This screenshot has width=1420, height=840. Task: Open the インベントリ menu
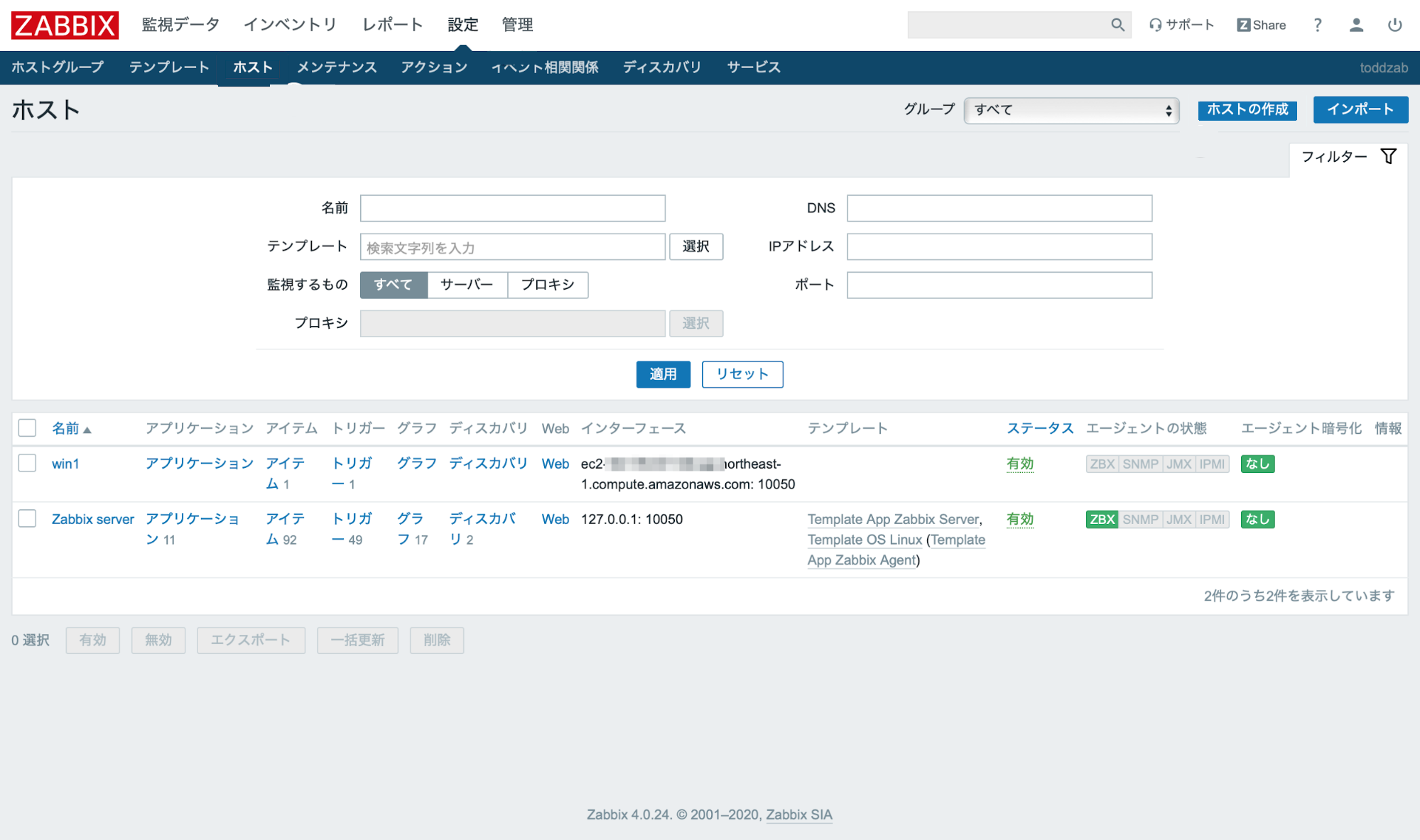pos(291,25)
